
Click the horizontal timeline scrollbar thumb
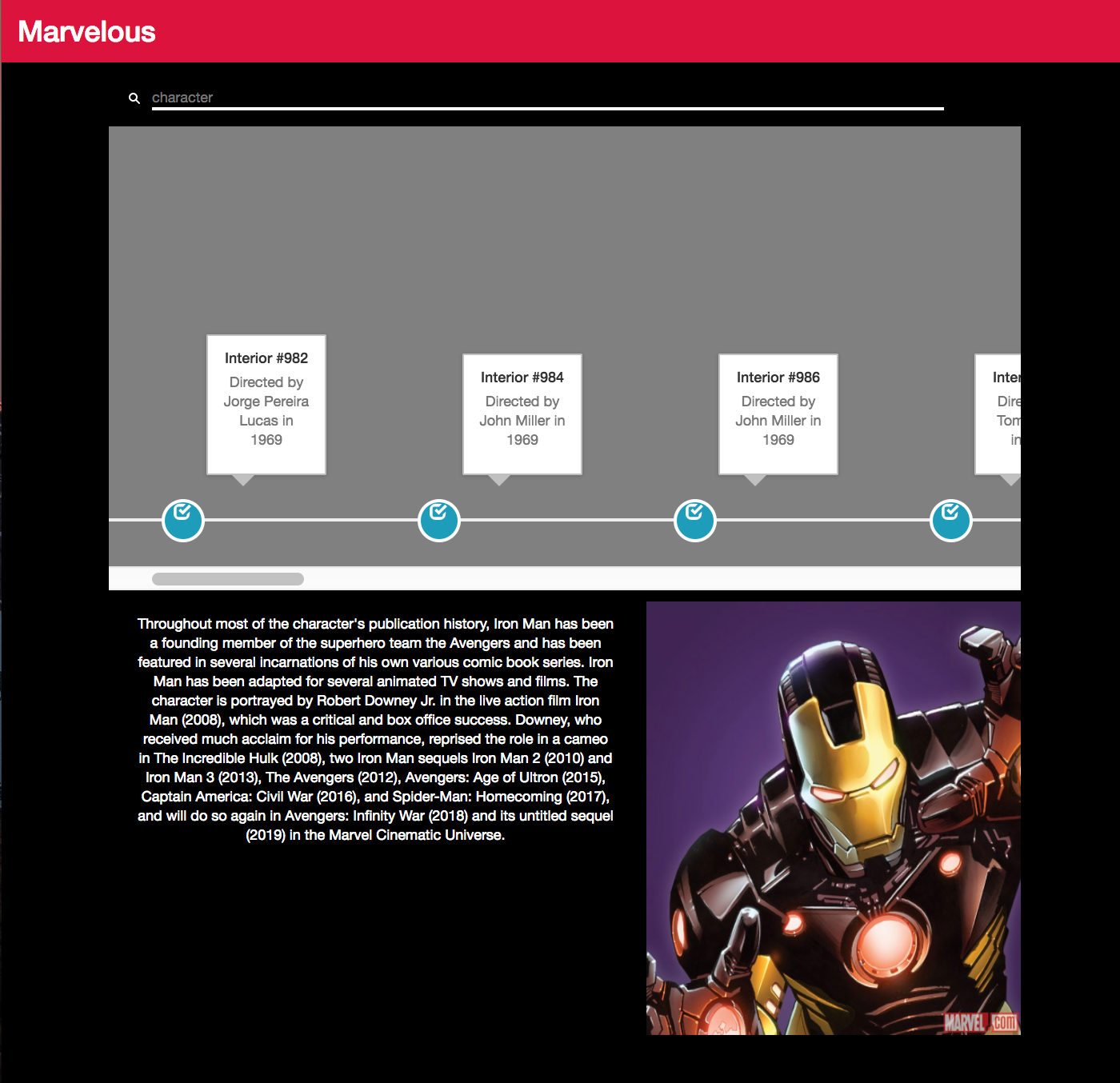click(x=228, y=579)
